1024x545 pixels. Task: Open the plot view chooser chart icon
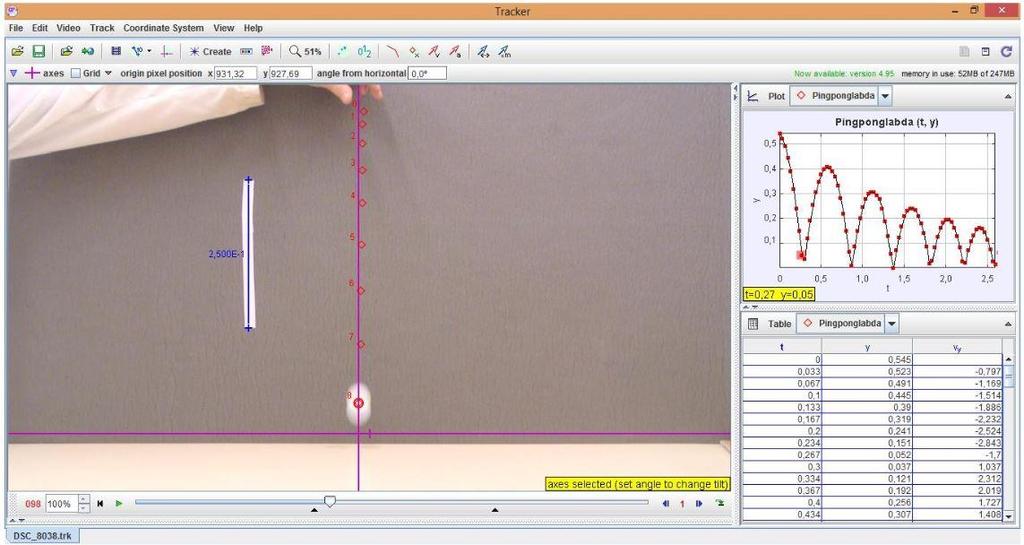(x=753, y=96)
